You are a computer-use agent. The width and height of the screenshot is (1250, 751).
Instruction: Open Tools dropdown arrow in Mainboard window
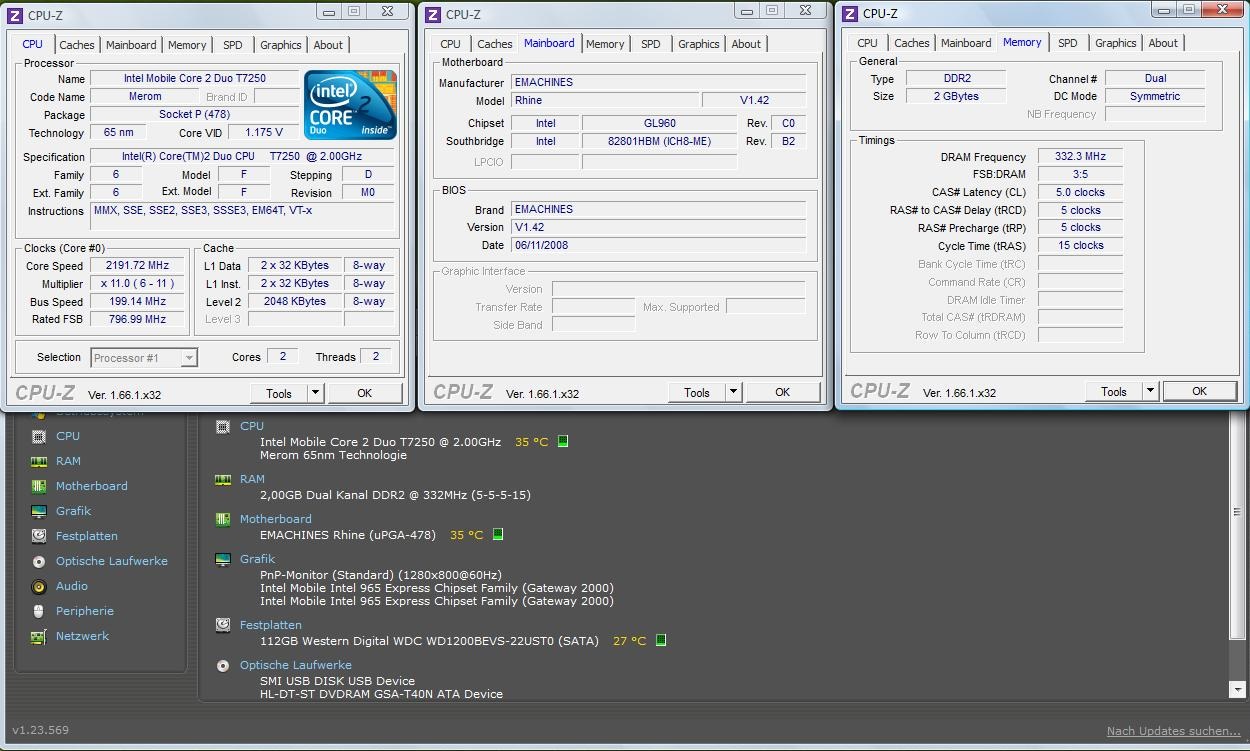(733, 392)
